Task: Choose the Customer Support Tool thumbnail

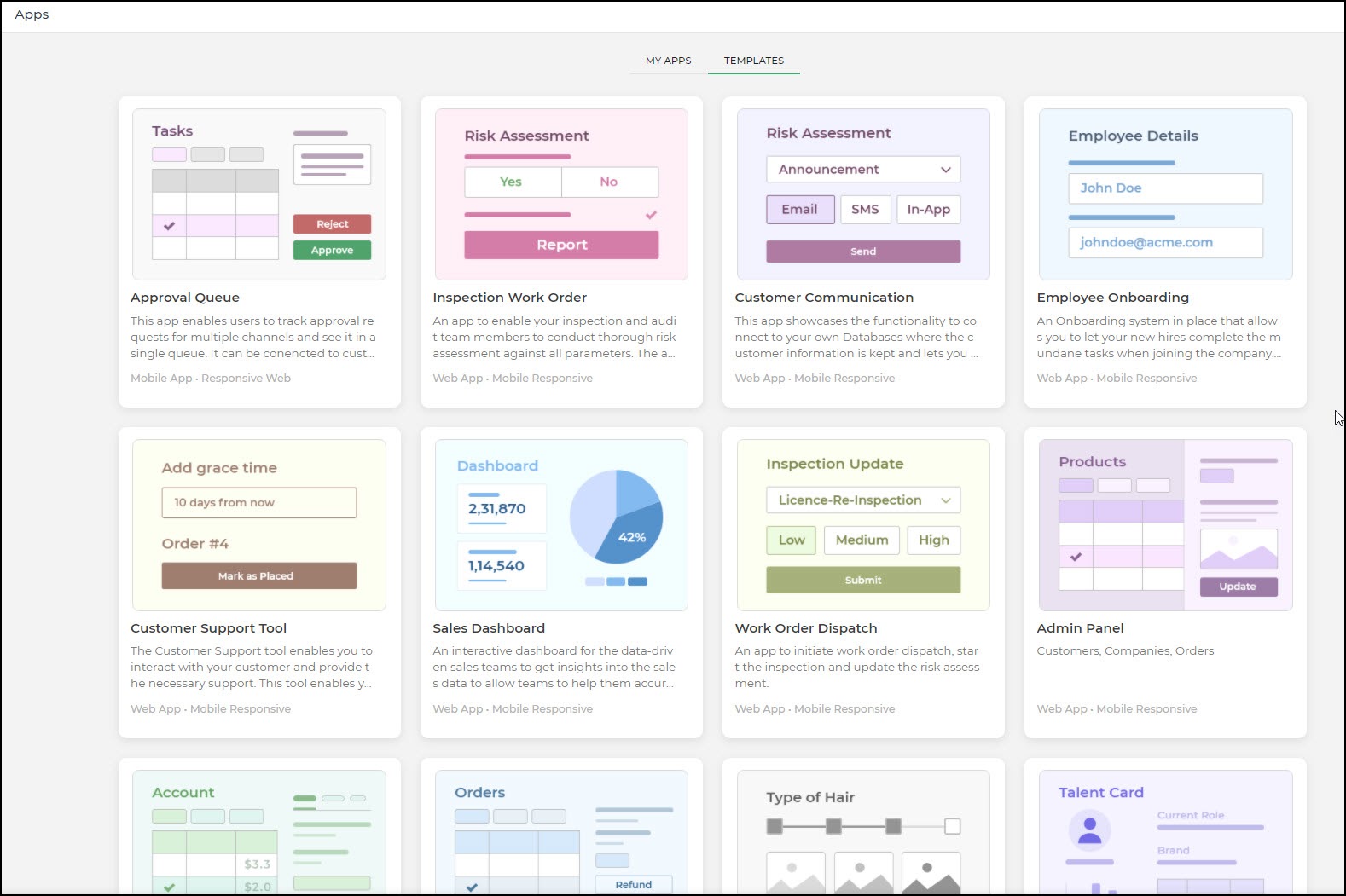Action: (x=259, y=525)
